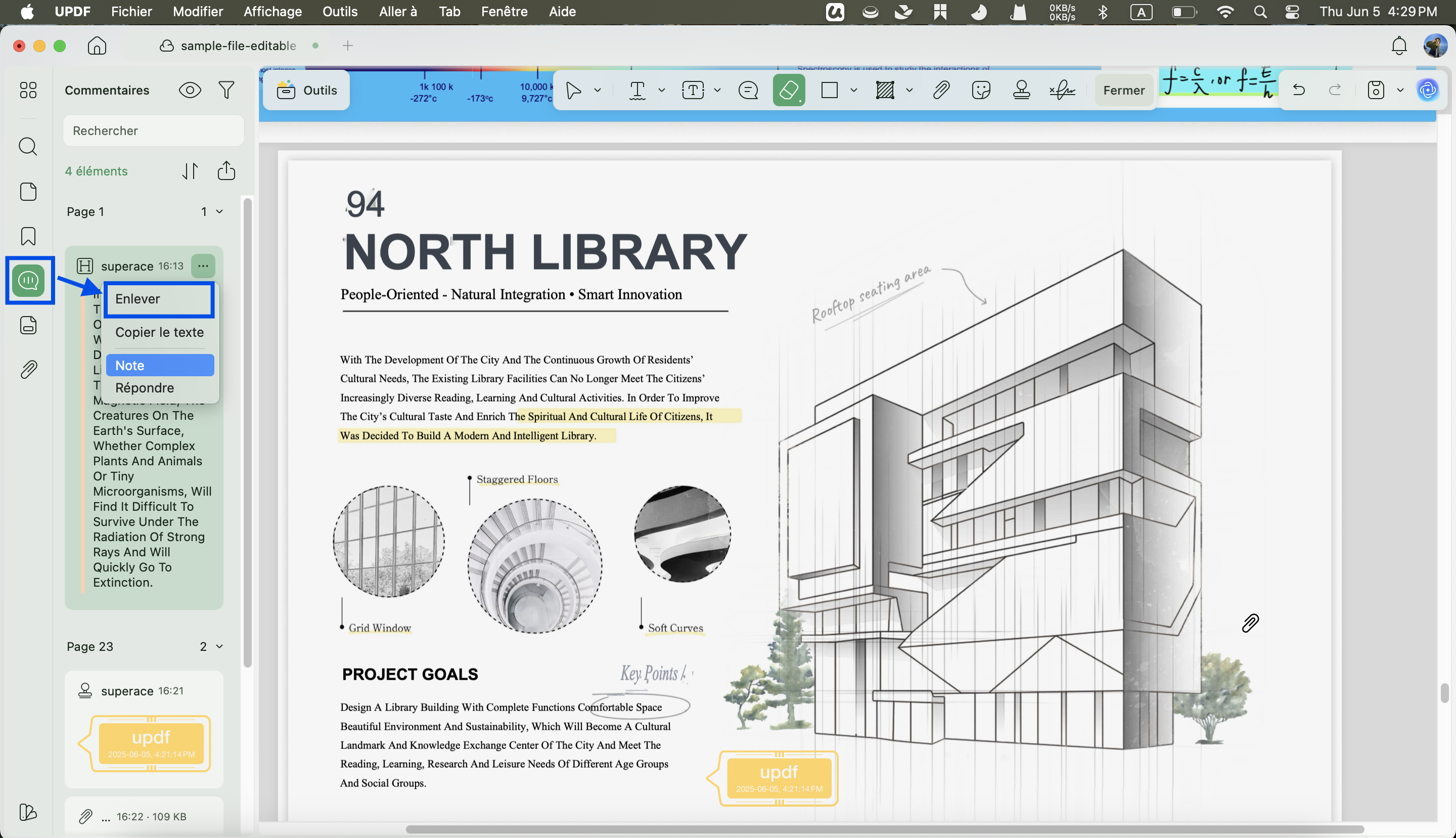Viewport: 1456px width, 838px height.
Task: Export comments with share icon
Action: tap(226, 171)
